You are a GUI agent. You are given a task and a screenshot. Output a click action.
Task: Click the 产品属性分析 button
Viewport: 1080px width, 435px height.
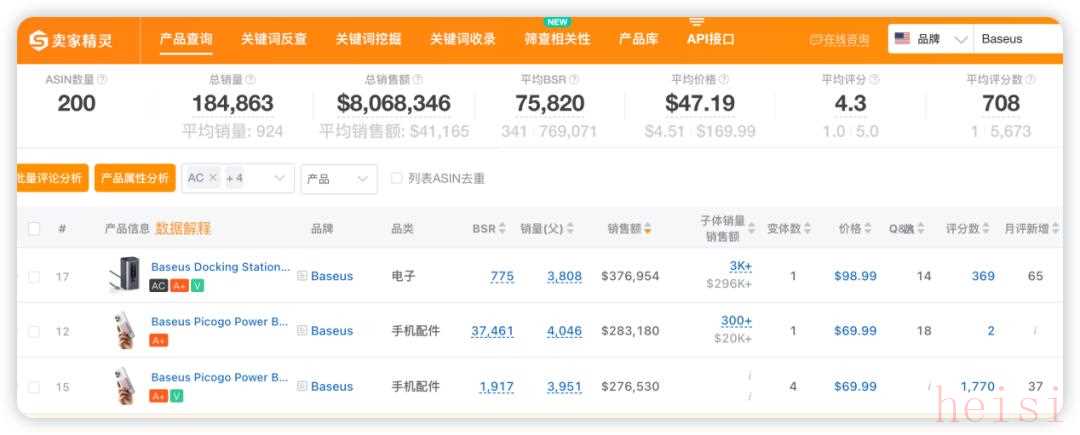pyautogui.click(x=135, y=178)
